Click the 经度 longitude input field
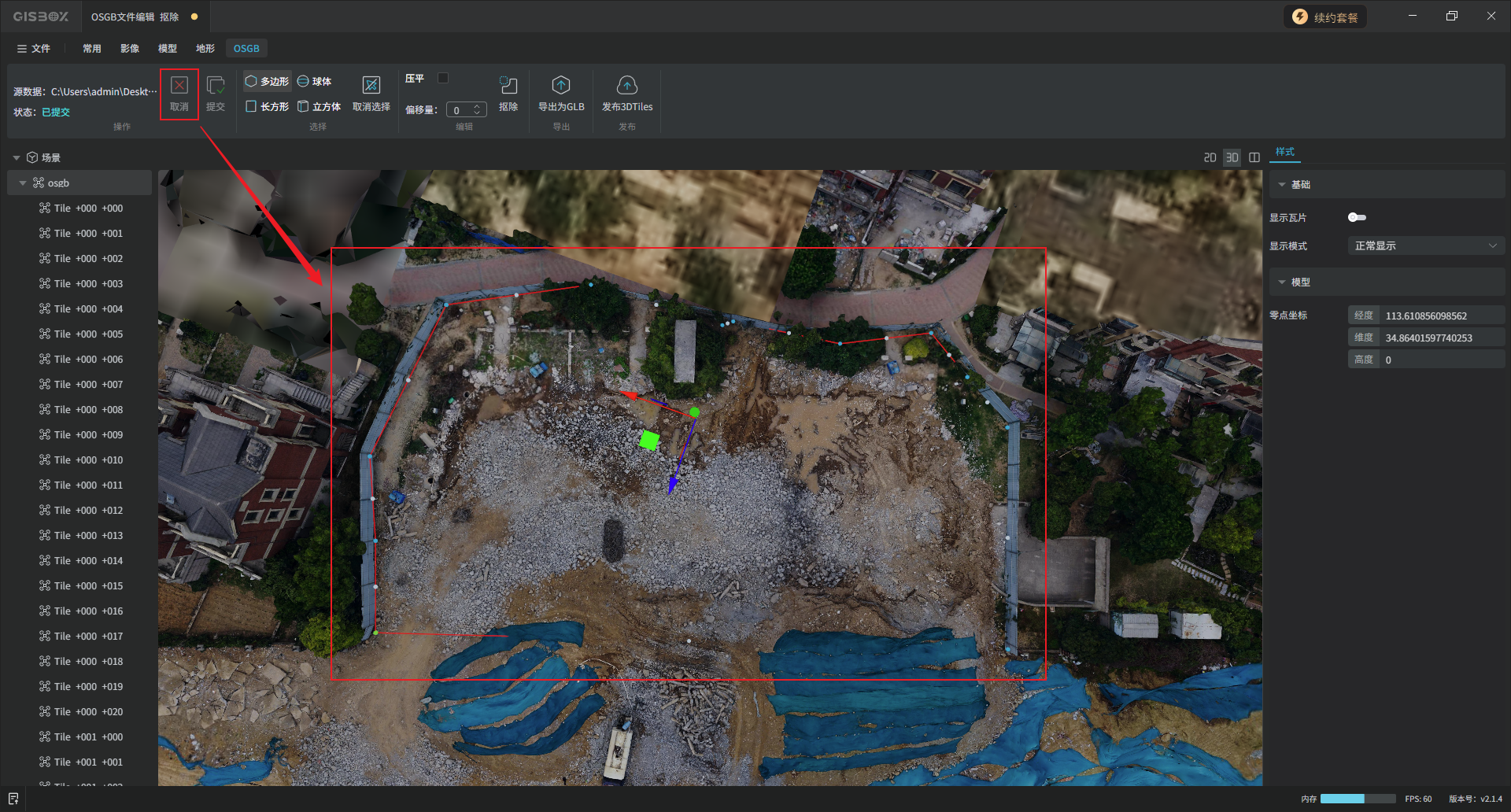Screen dimensions: 1511x812 pyautogui.click(x=1440, y=316)
